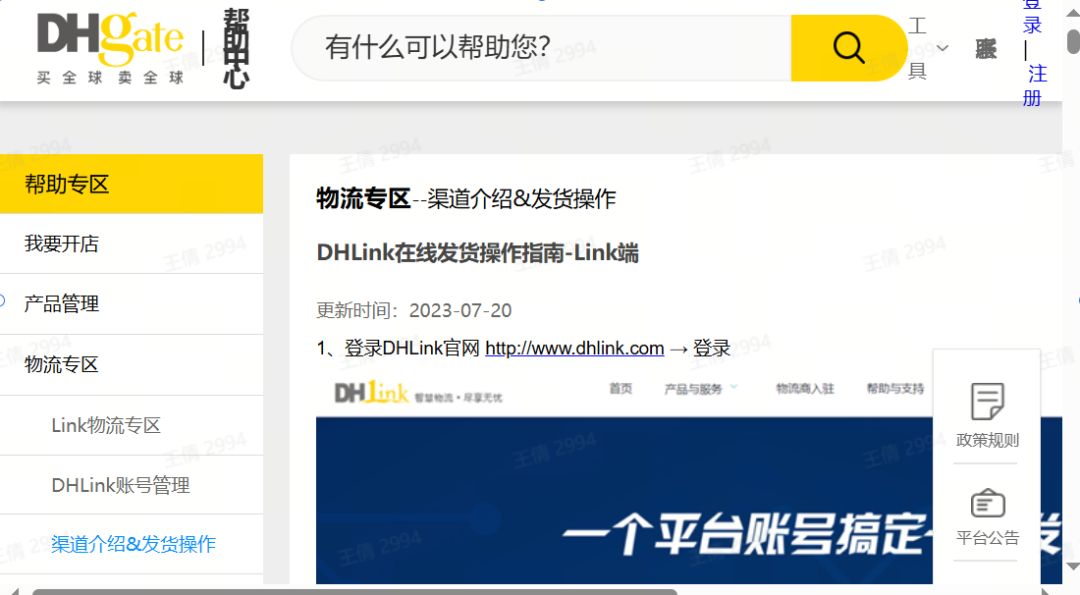Open 渠道介绍&发货操作 in the sidebar
The width and height of the screenshot is (1080, 595).
132,543
